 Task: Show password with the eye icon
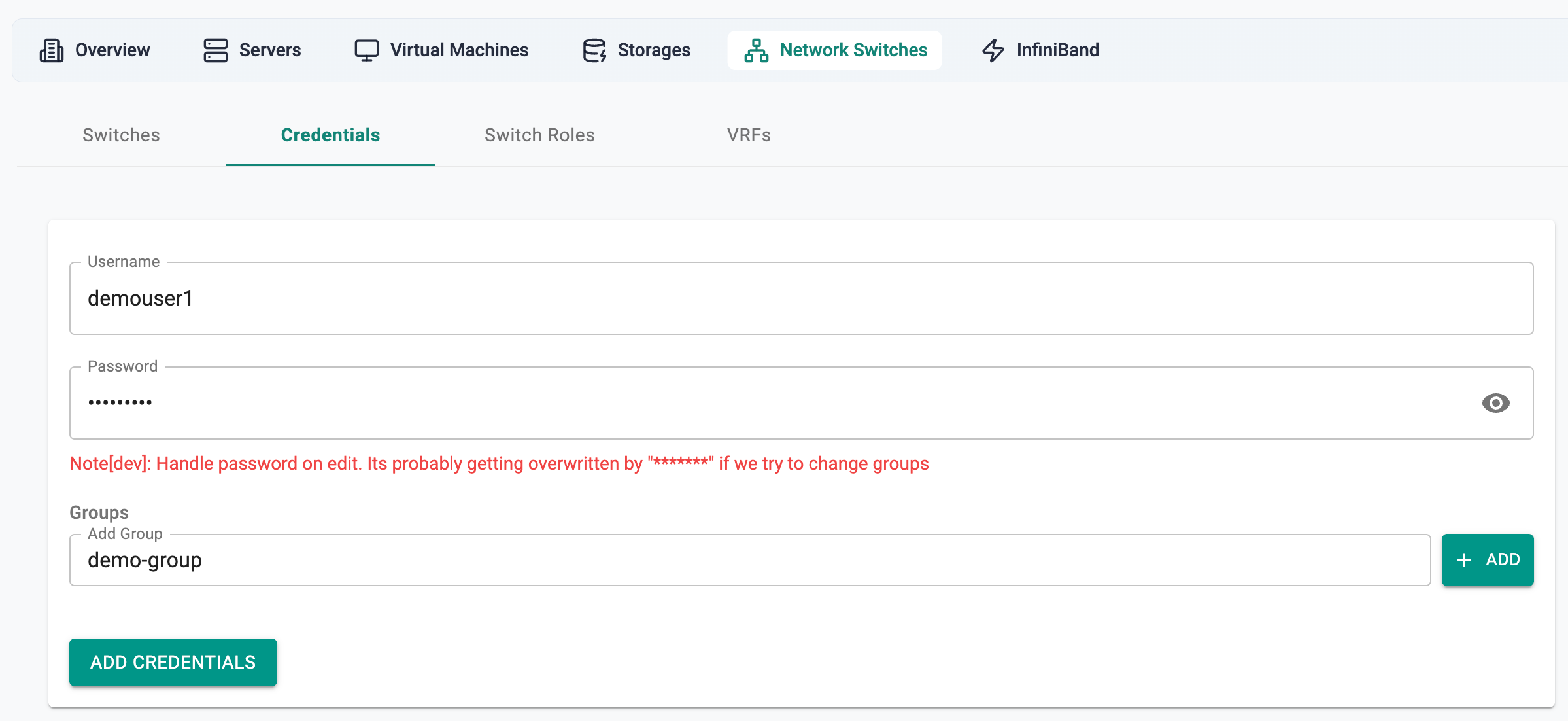[x=1495, y=403]
